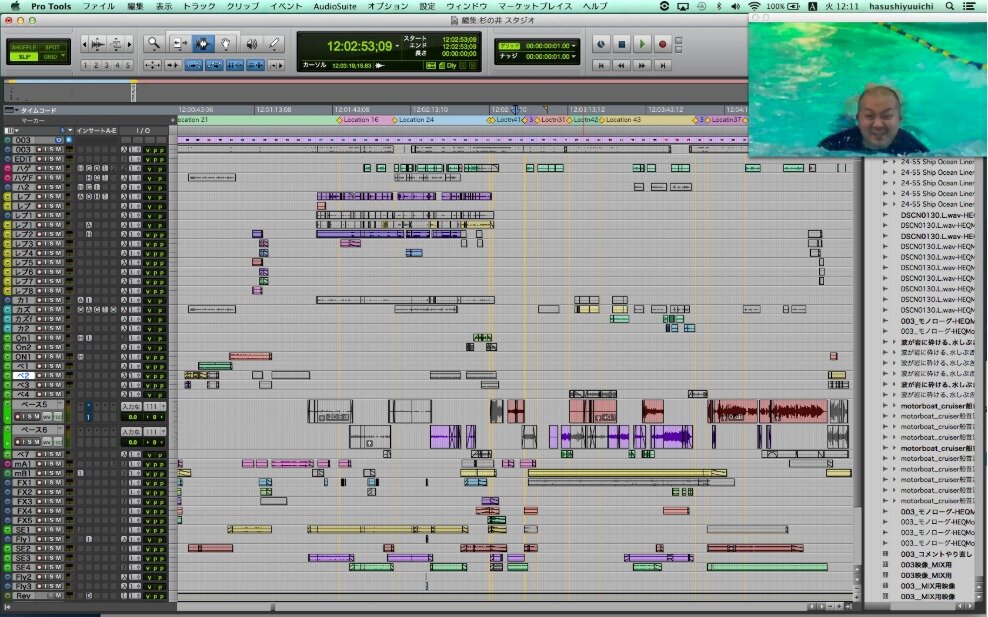
Task: Click the macOS Wi-Fi status icon
Action: coord(752,6)
